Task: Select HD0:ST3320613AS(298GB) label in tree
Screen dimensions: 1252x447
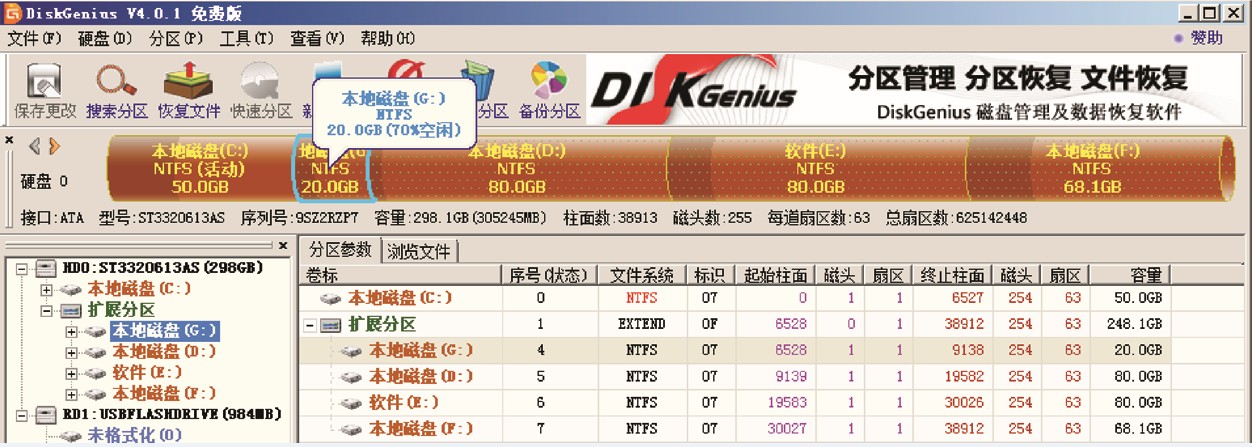Action: click(163, 268)
